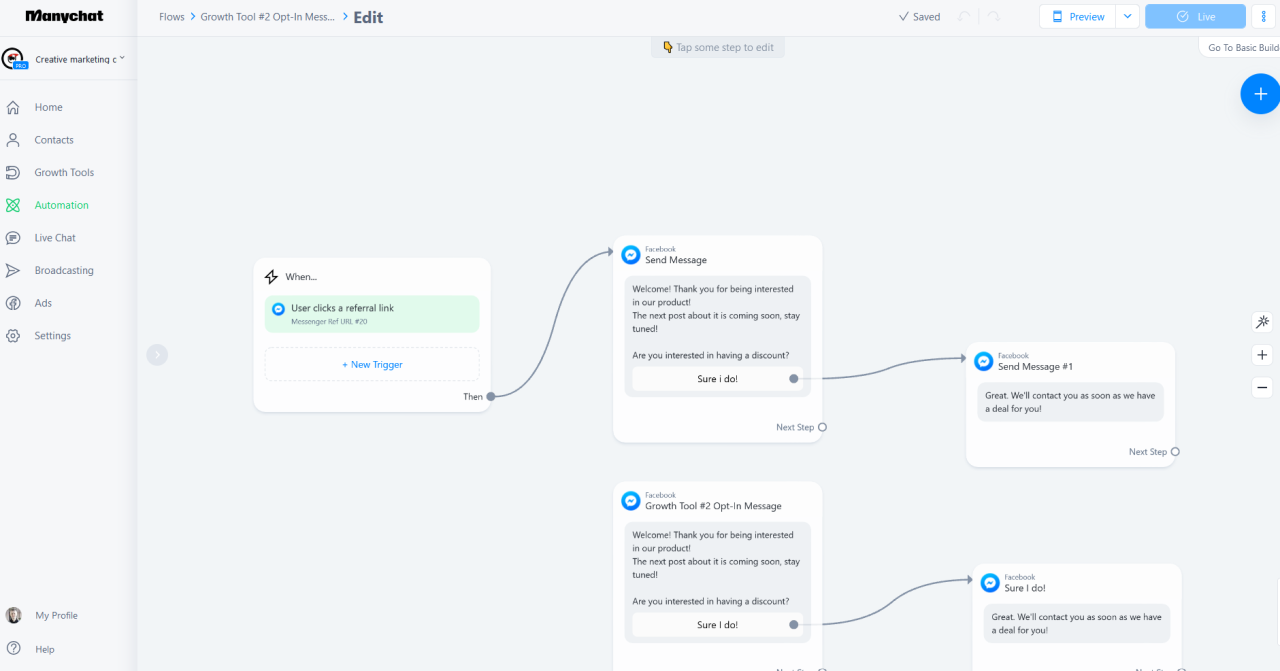The height and width of the screenshot is (671, 1280).
Task: Click the Send Message #1 step title
Action: (x=1035, y=367)
